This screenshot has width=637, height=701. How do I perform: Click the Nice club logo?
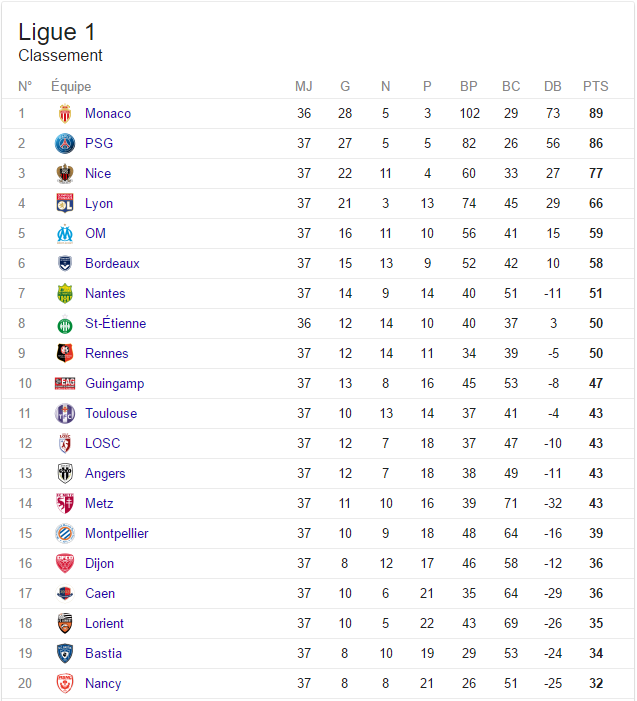(x=65, y=173)
